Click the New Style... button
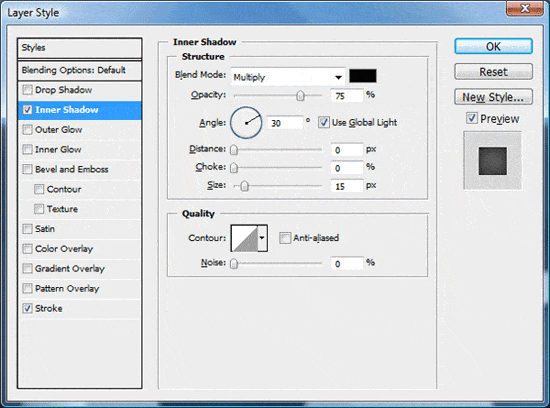Viewport: 550px width, 408px height. tap(493, 97)
